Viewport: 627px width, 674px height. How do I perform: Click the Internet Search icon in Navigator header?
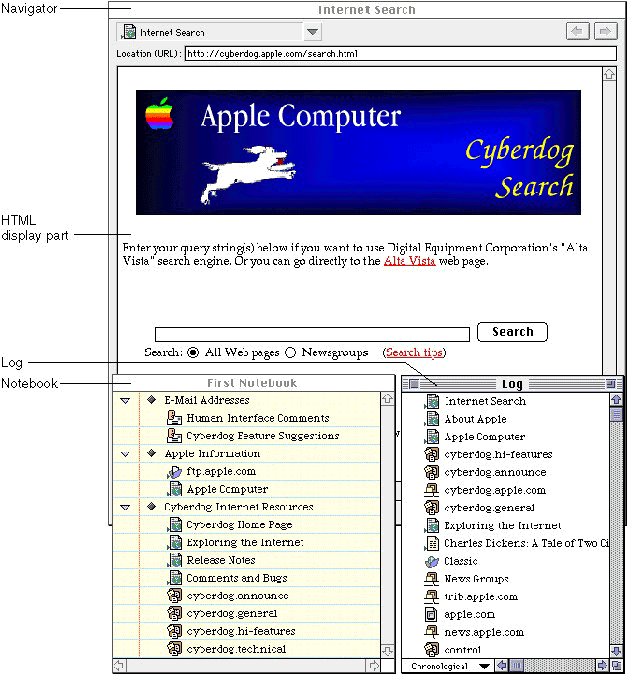(x=128, y=32)
